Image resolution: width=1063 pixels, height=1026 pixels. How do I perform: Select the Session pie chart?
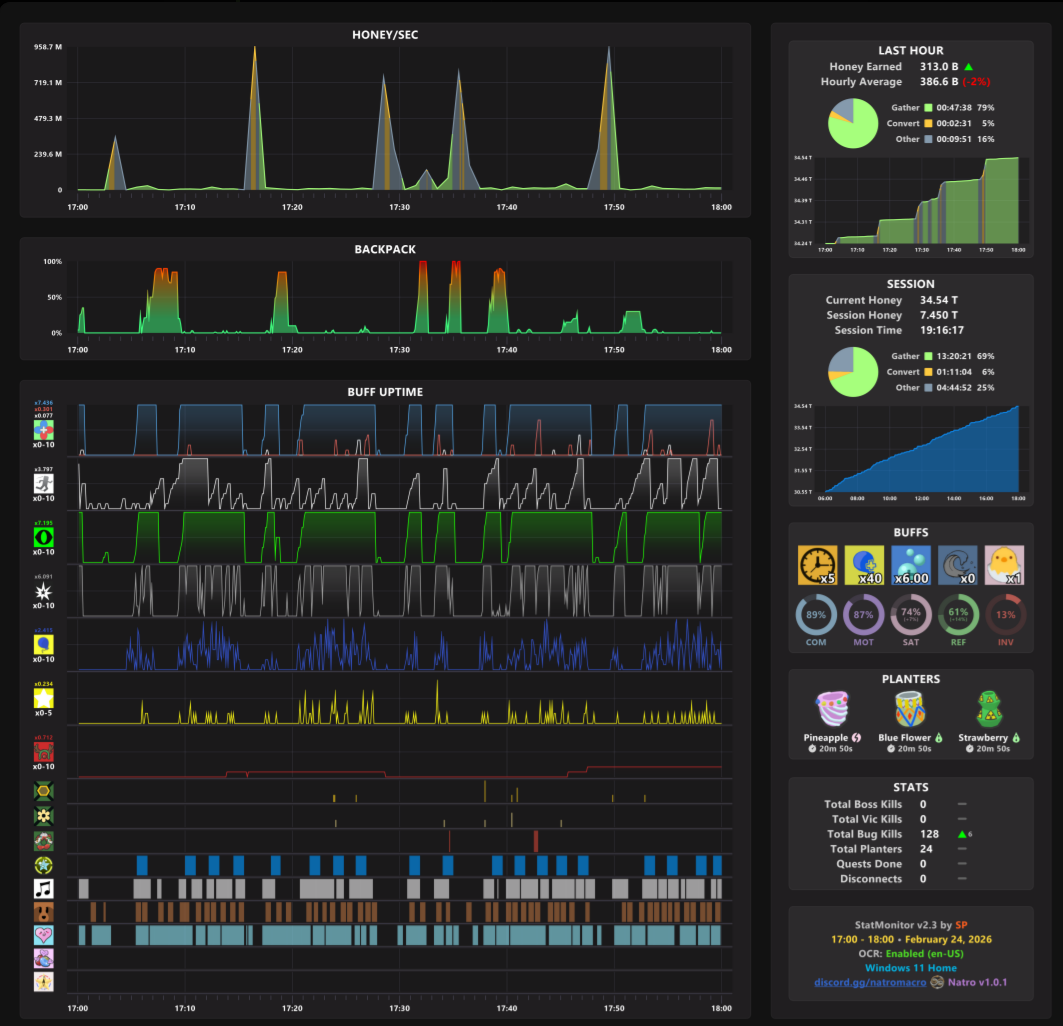pyautogui.click(x=853, y=372)
